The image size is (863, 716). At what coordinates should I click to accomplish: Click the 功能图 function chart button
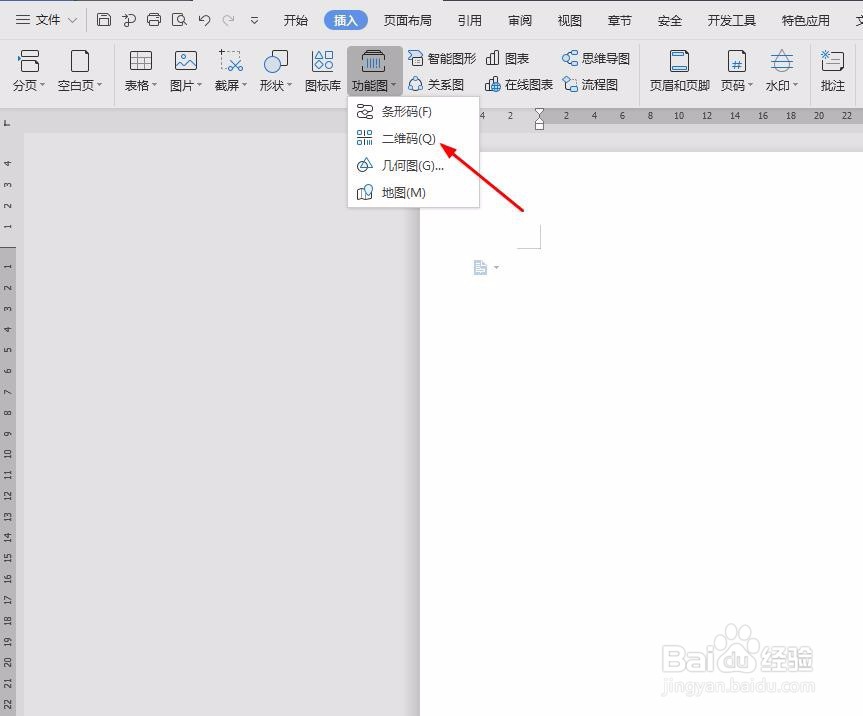point(374,70)
